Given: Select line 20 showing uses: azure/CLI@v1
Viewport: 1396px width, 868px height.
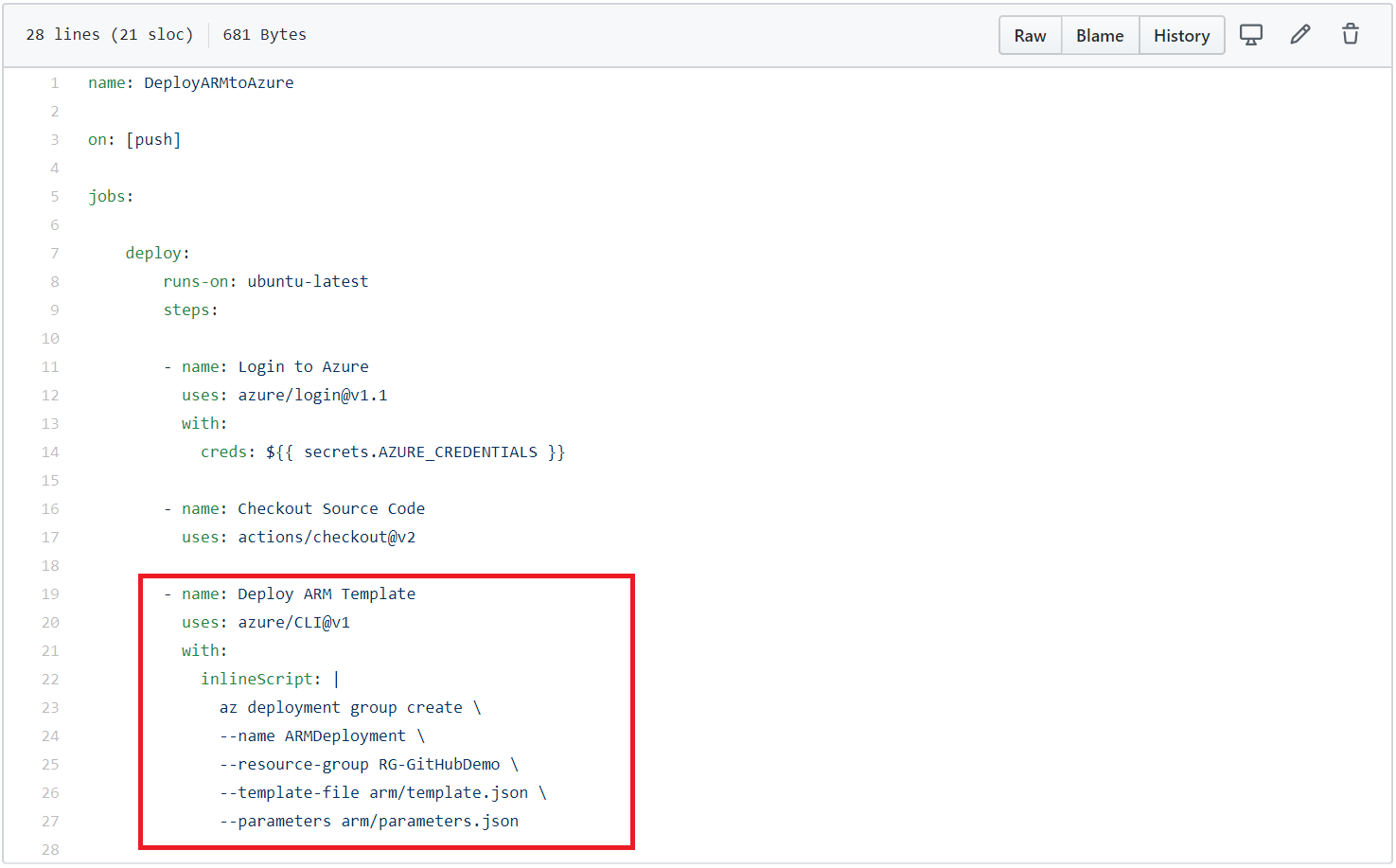Looking at the screenshot, I should pyautogui.click(x=50, y=622).
